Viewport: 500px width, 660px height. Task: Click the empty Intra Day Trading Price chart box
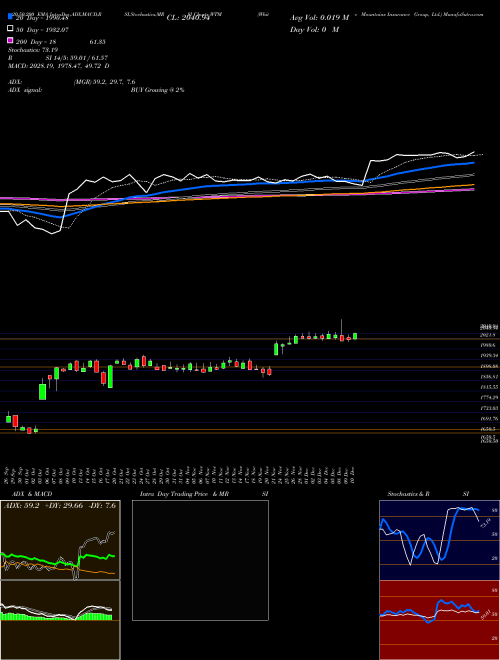[200, 560]
